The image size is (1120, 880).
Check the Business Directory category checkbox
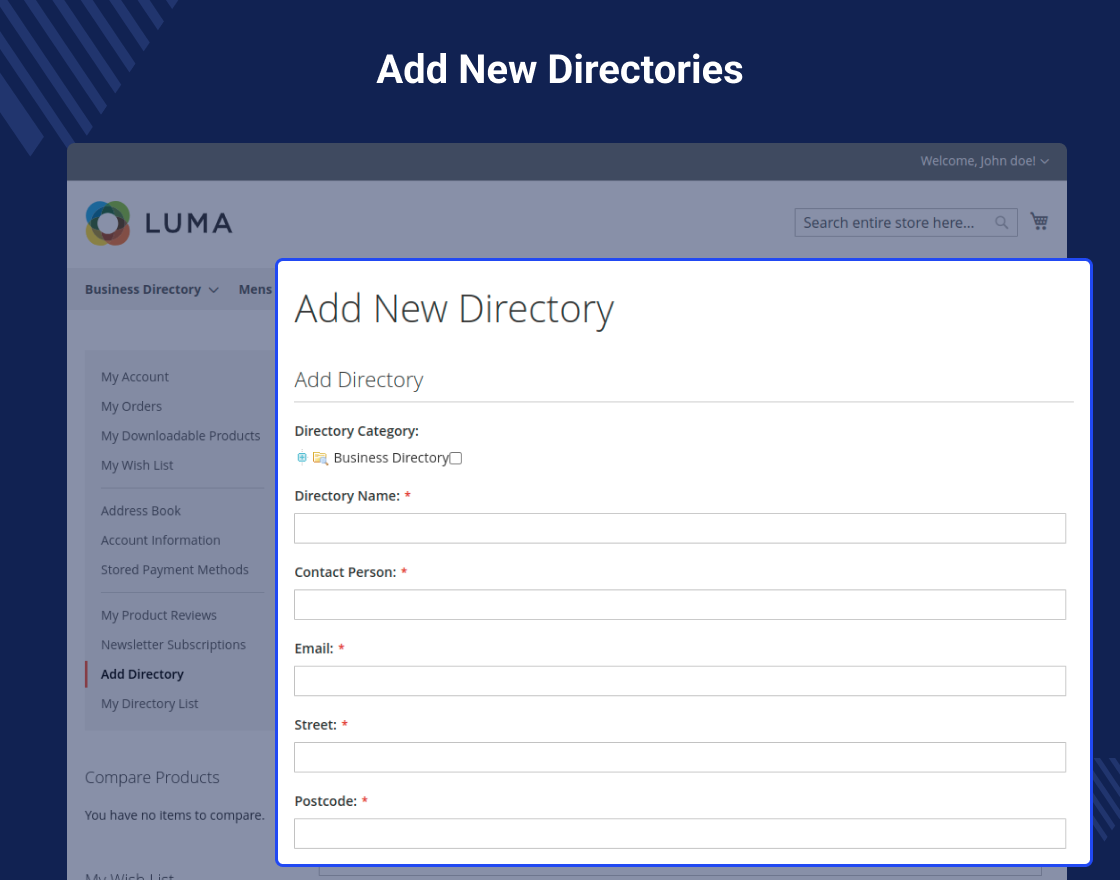coord(456,459)
